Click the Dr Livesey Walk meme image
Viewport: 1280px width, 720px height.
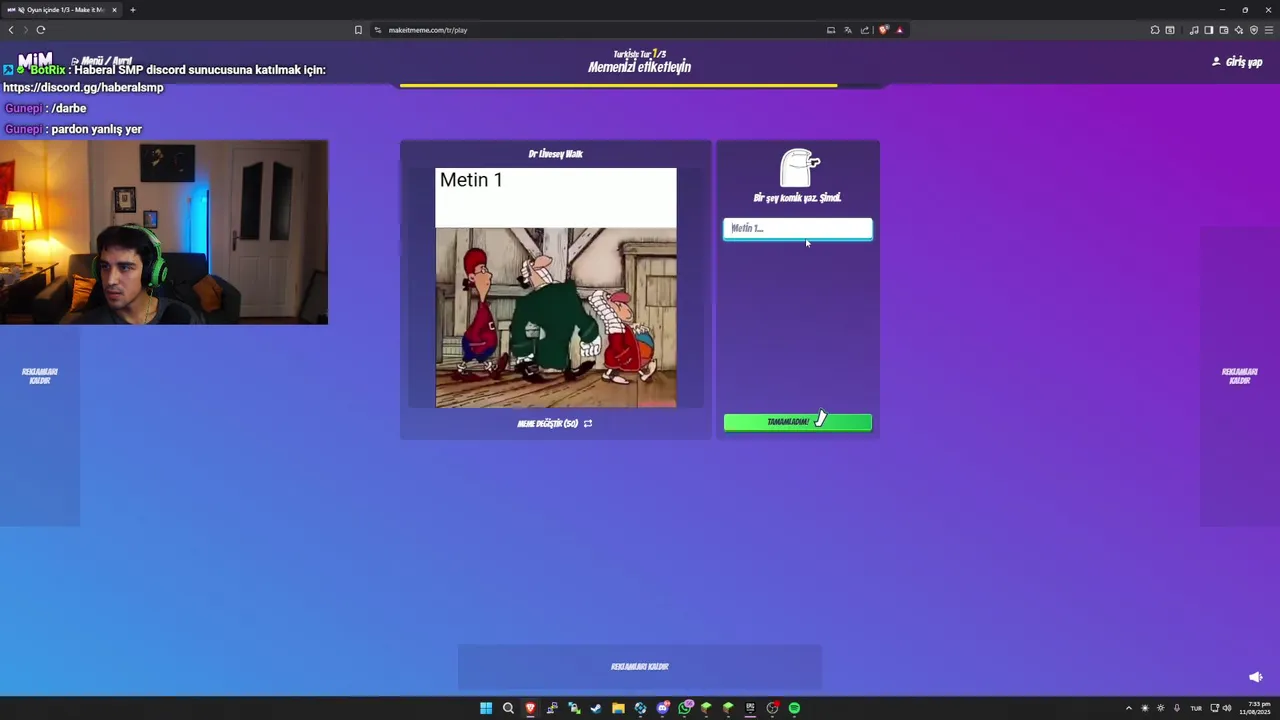coord(556,288)
